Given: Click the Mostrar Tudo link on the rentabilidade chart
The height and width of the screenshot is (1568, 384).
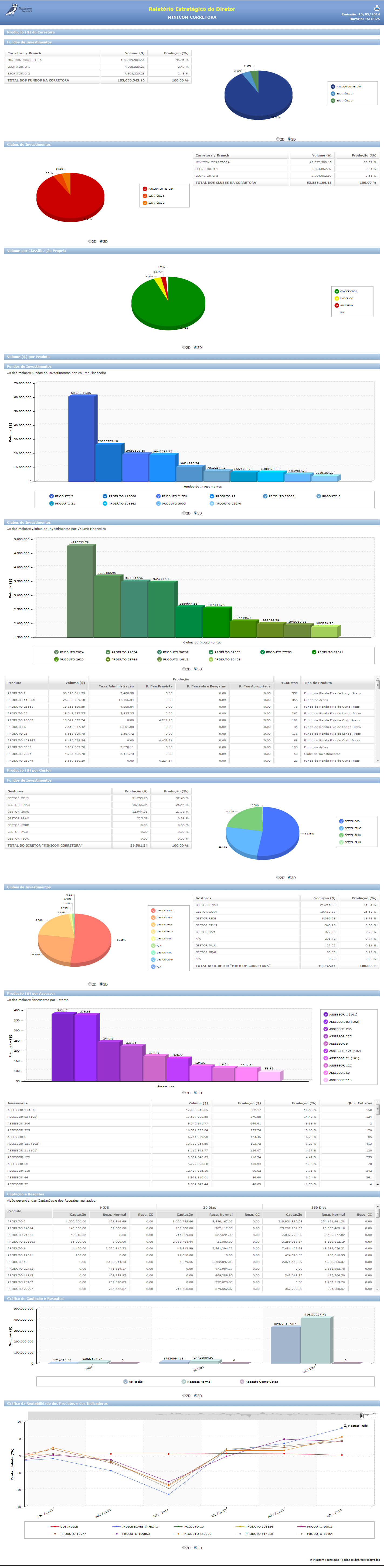Looking at the screenshot, I should pos(358,1426).
